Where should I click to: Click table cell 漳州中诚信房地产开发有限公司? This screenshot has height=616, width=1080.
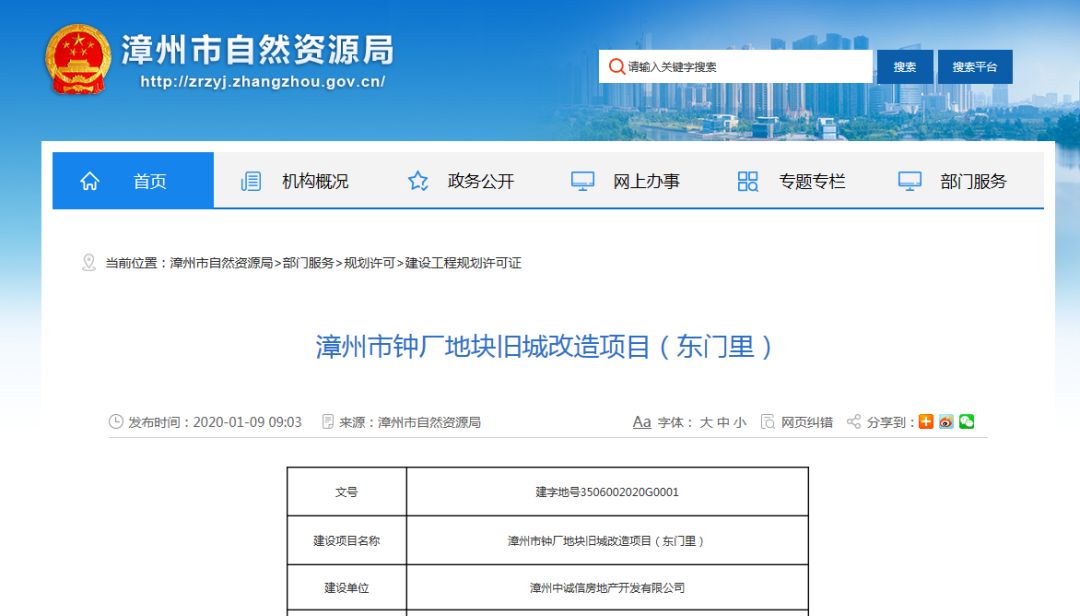tap(607, 588)
